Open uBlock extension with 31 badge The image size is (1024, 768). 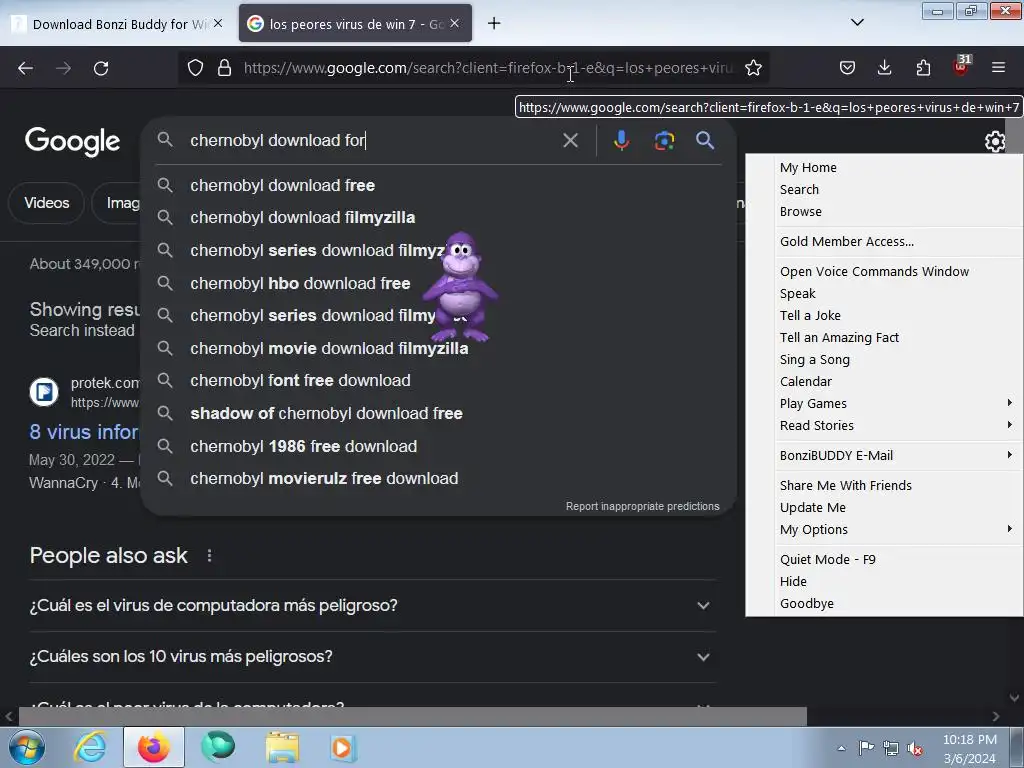(961, 66)
